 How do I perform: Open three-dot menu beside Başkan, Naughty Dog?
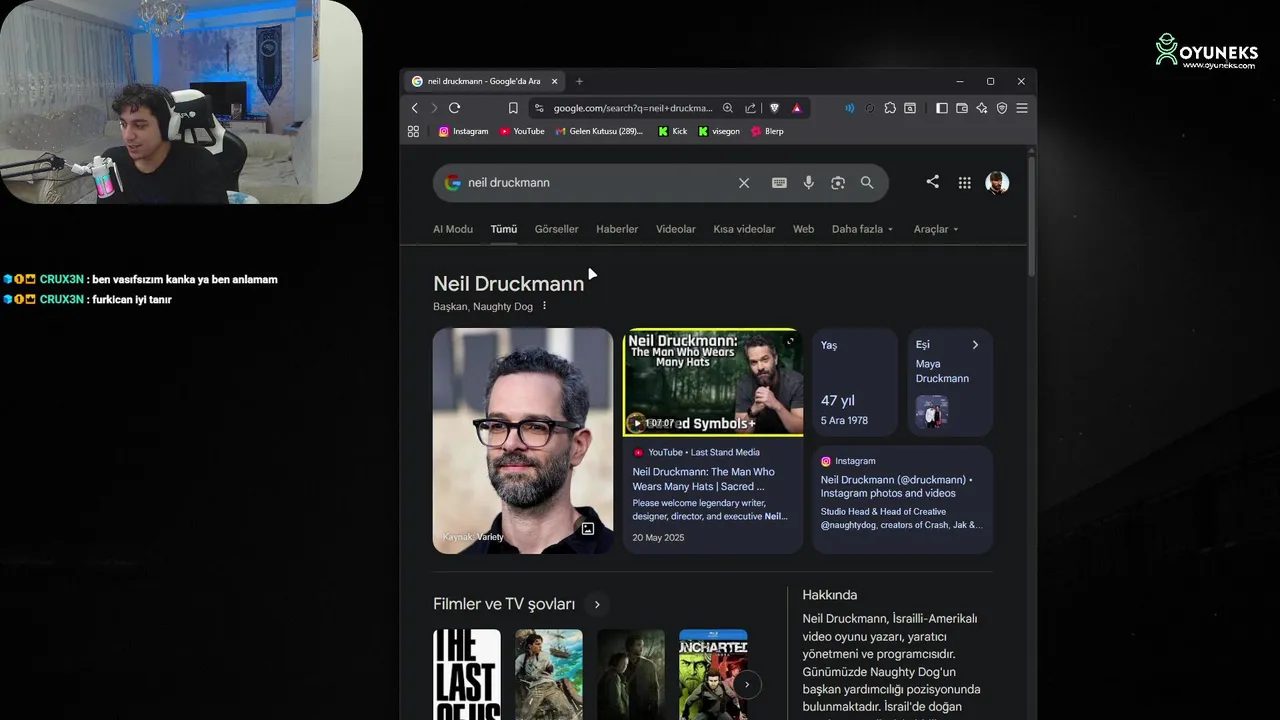pos(545,306)
